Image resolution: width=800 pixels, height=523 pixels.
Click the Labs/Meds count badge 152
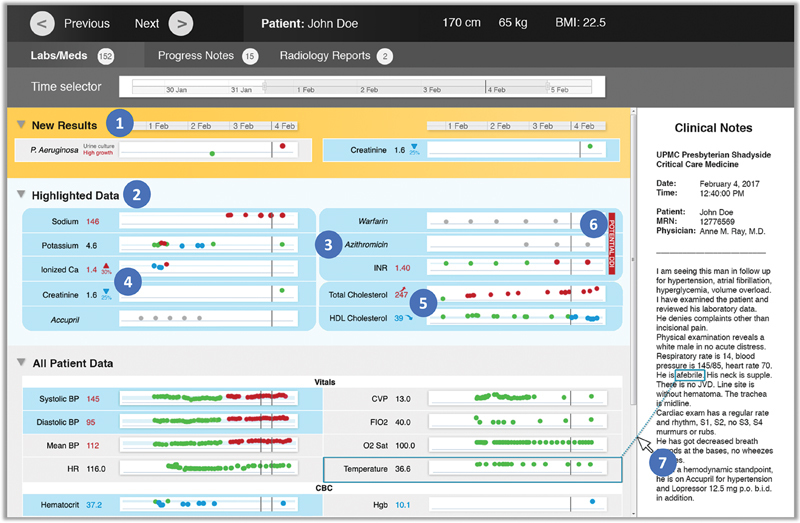[x=106, y=56]
